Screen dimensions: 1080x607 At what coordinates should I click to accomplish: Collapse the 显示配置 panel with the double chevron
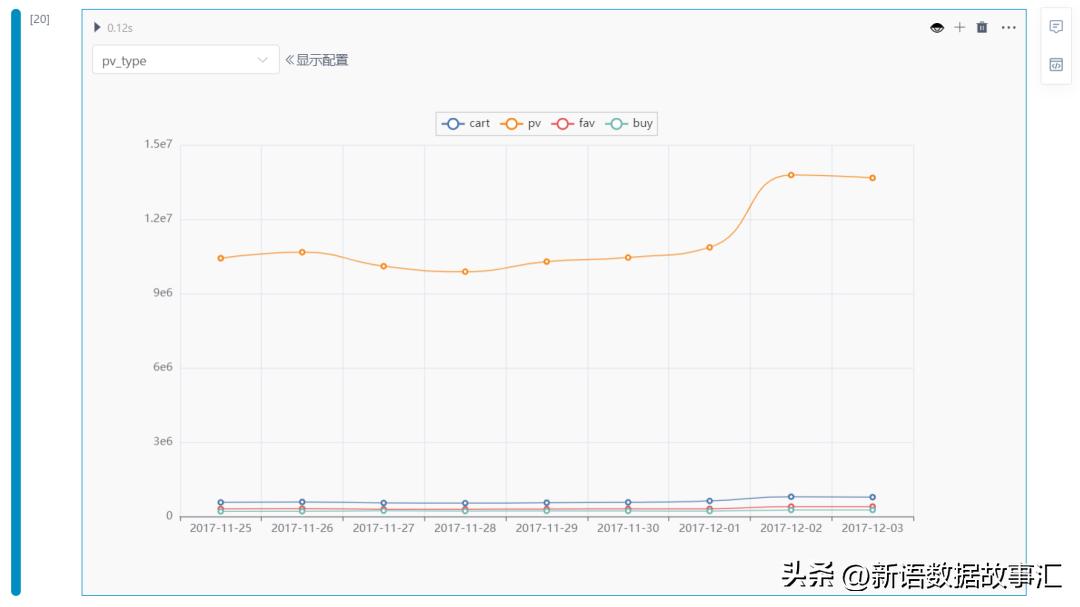291,59
